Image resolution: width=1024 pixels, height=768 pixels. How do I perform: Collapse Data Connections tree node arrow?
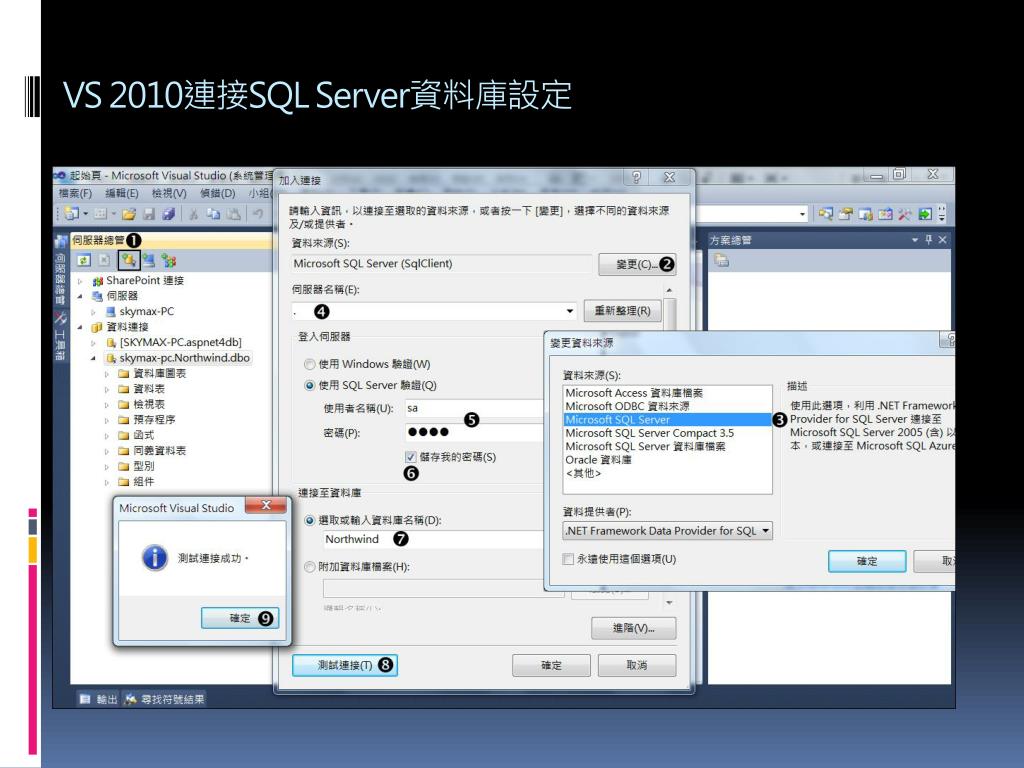[80, 327]
